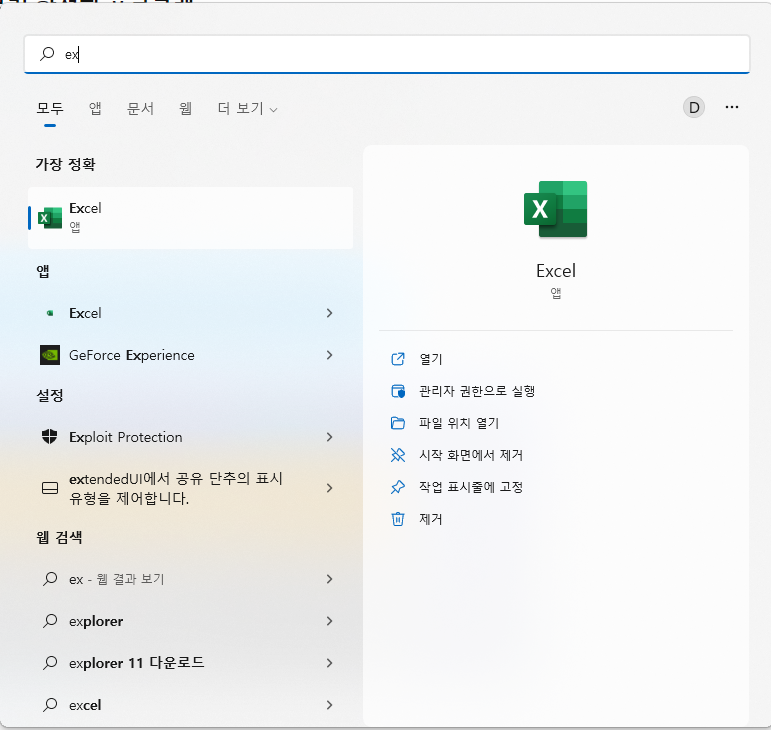Click search icon beside 'ex - 웹 결과 보기'

tap(50, 579)
